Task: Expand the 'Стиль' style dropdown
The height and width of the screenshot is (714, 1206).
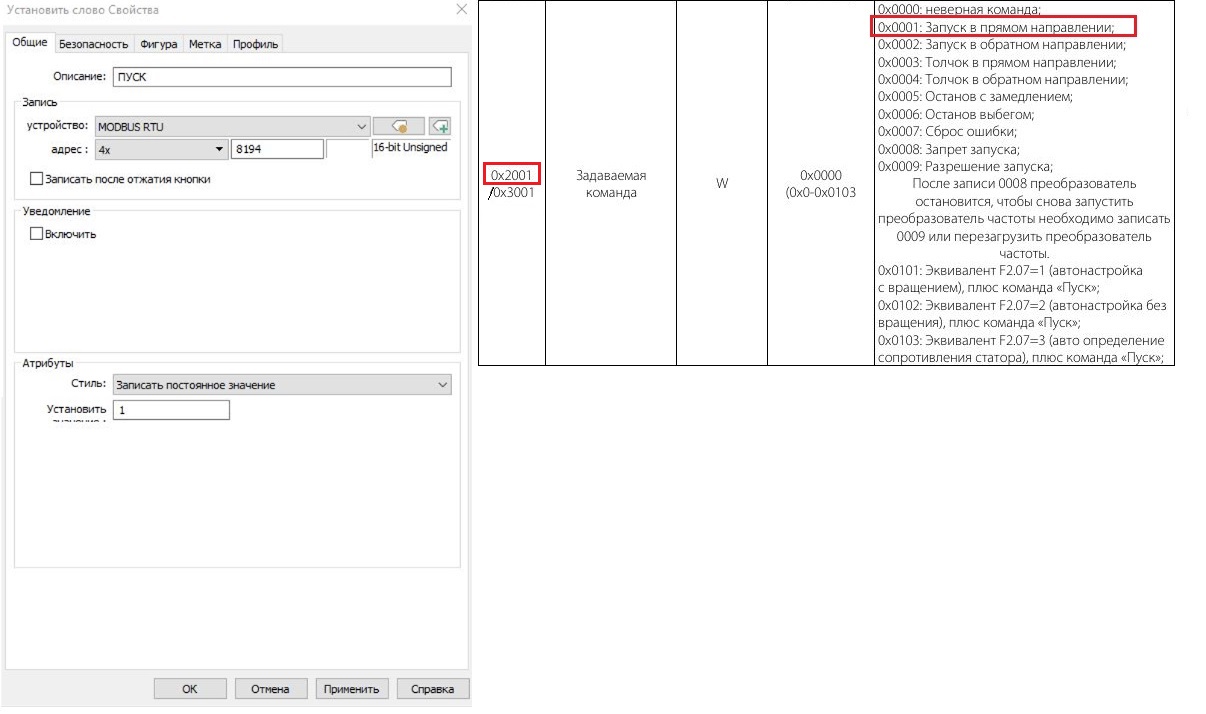Action: (x=443, y=385)
